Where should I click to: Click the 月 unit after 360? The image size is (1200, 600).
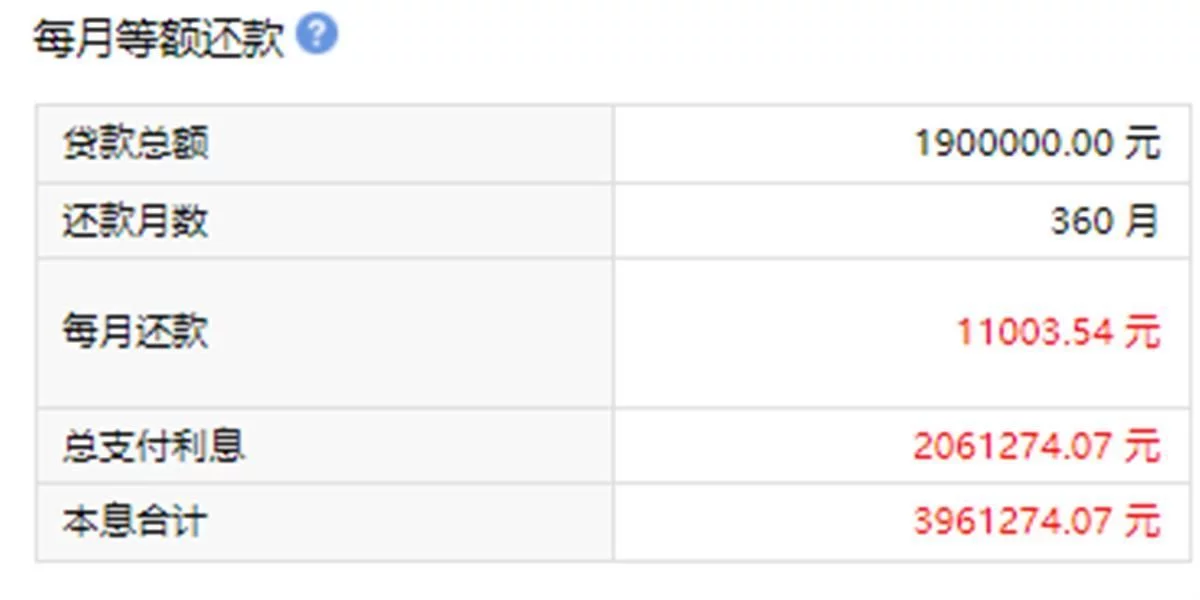click(1141, 221)
